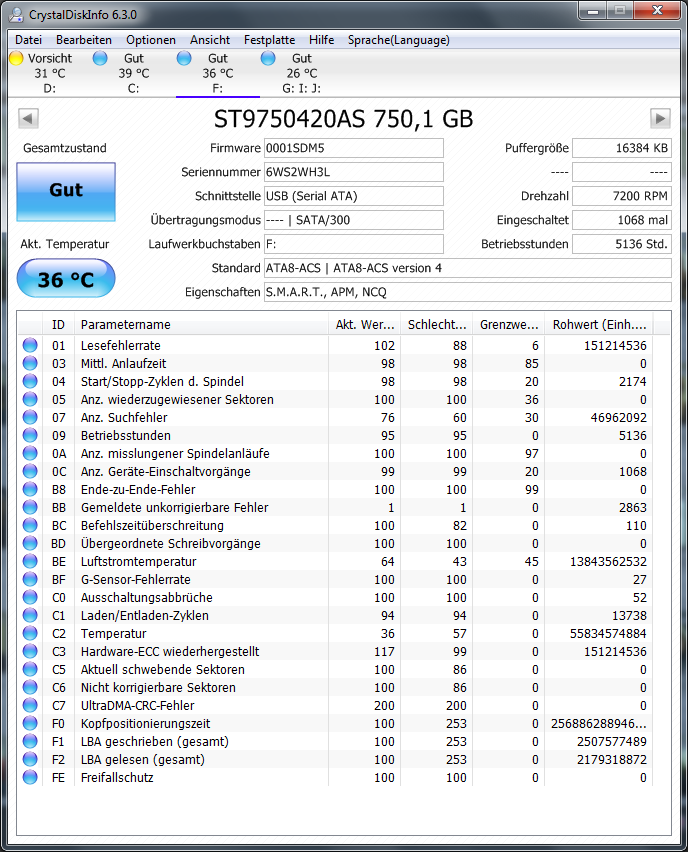The height and width of the screenshot is (852, 688).
Task: Click the yellow Vorsicht status orb for D:
Action: click(x=16, y=58)
